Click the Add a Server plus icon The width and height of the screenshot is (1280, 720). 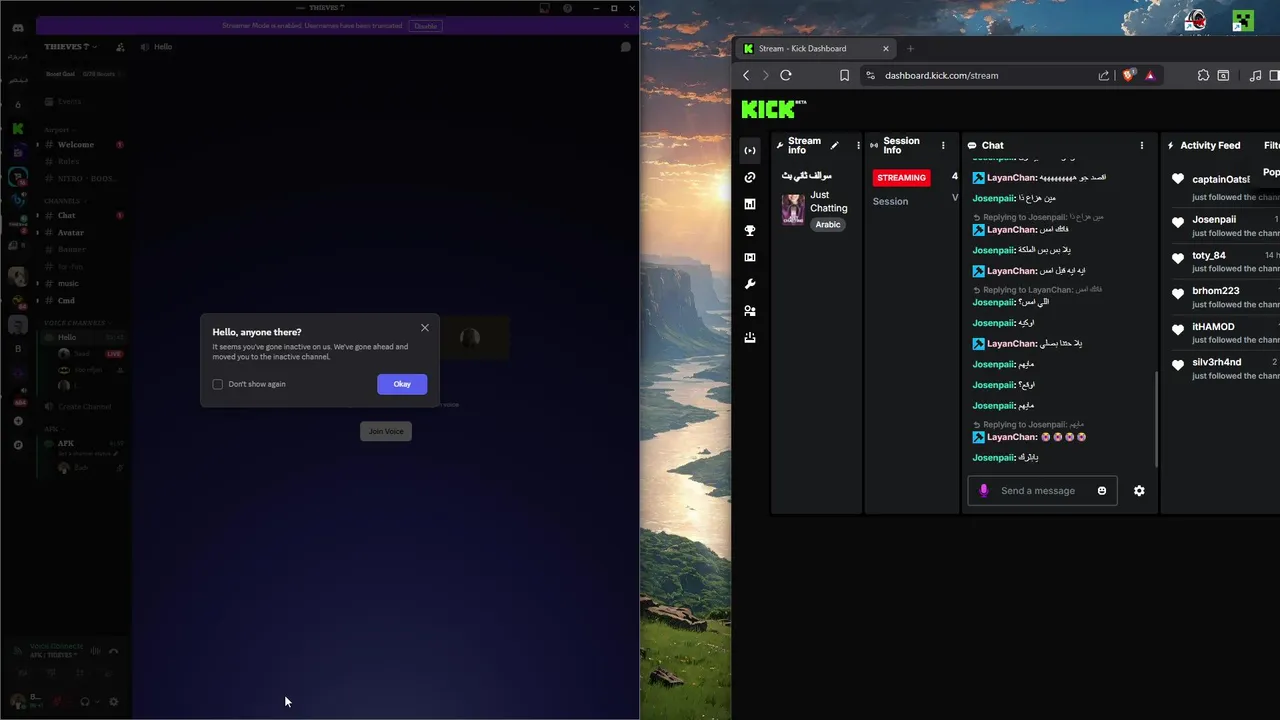[18, 421]
